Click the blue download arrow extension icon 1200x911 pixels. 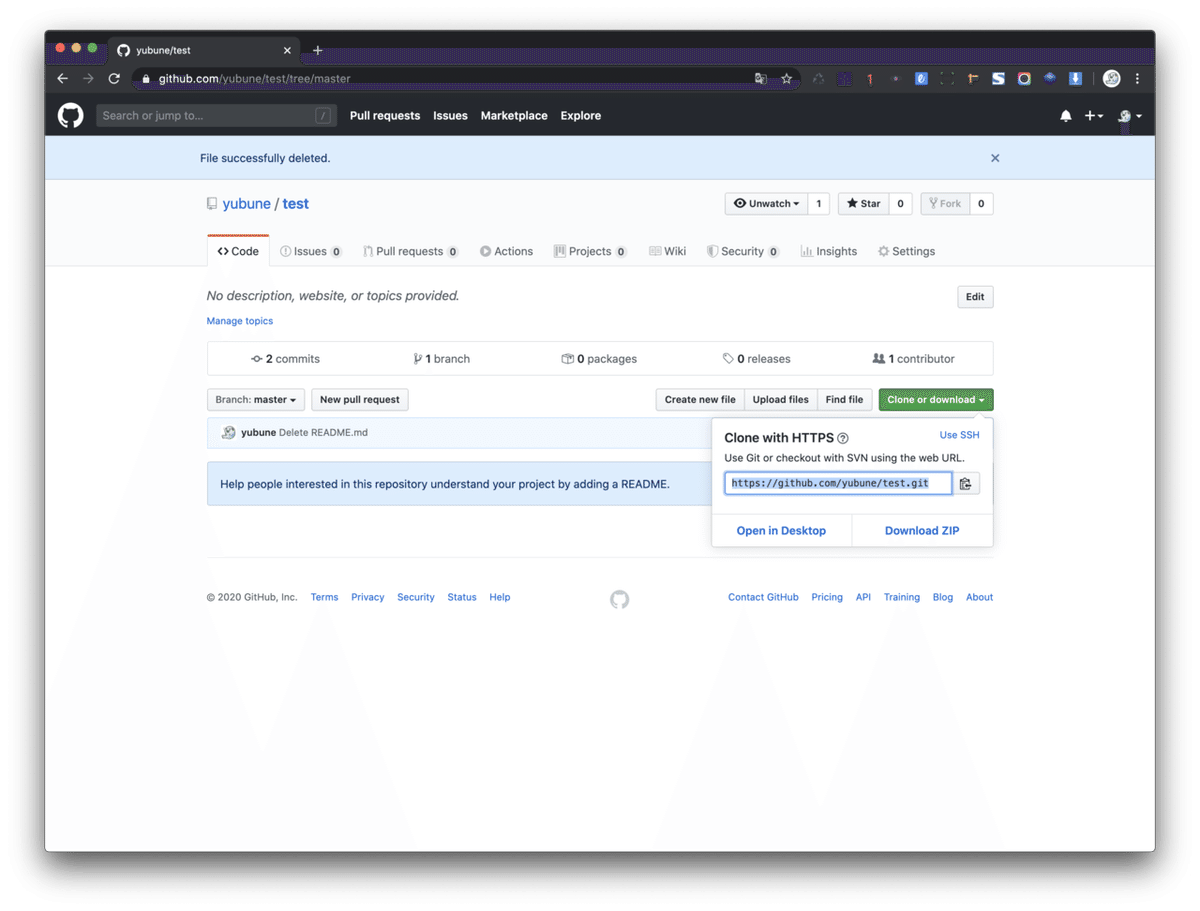(x=1076, y=78)
